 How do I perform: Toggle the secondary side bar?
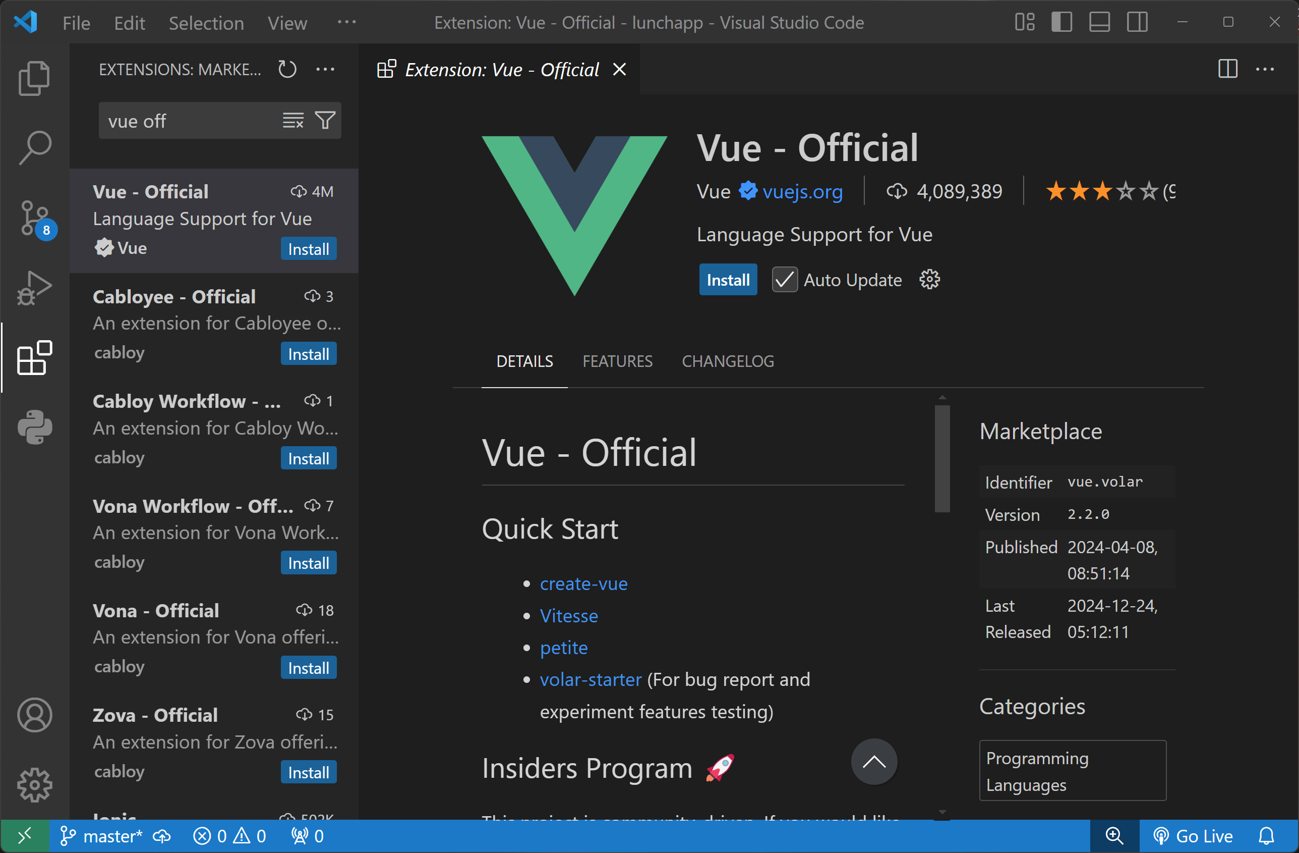(1137, 22)
